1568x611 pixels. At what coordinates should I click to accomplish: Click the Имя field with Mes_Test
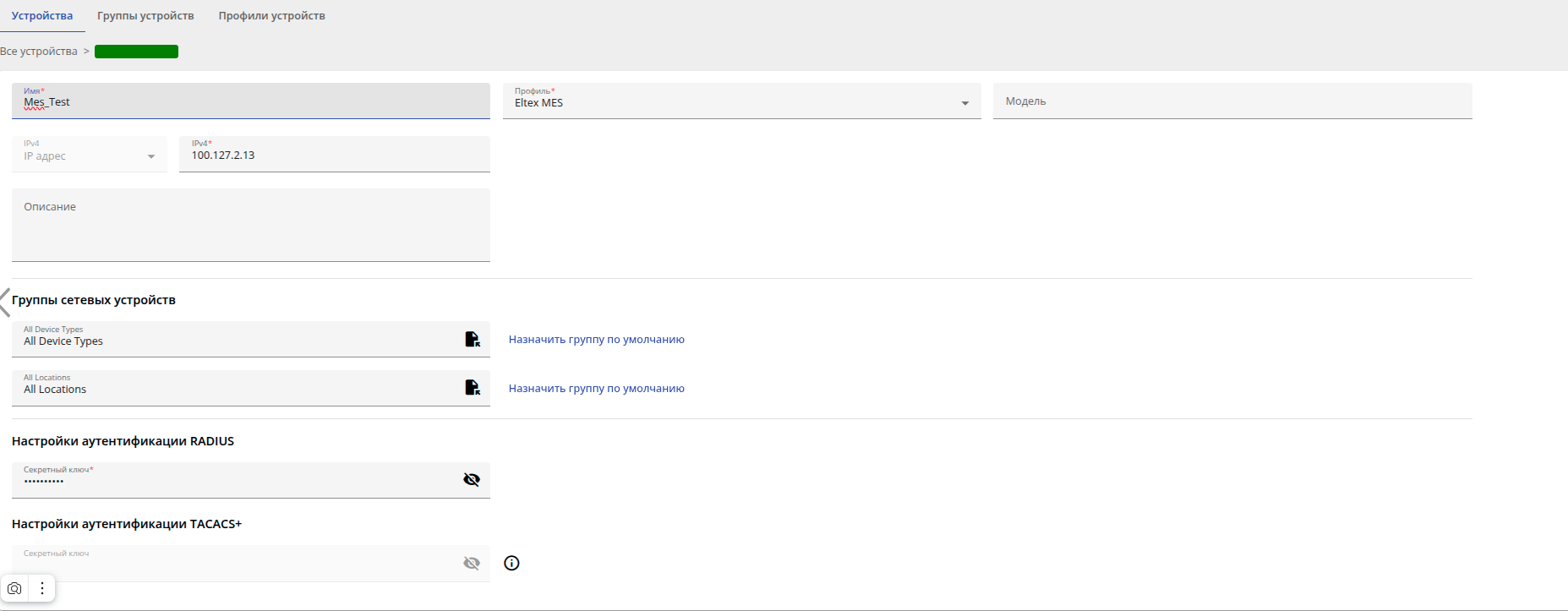250,102
